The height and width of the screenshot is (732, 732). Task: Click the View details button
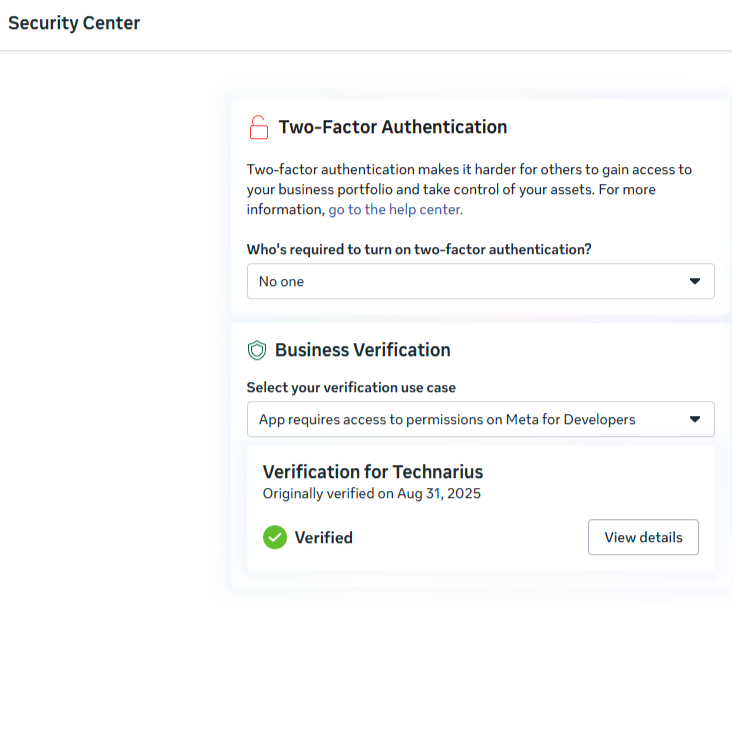tap(643, 537)
